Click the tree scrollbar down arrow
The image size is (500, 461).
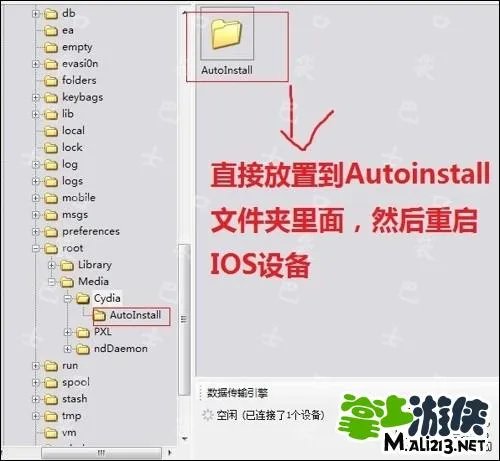pos(184,438)
